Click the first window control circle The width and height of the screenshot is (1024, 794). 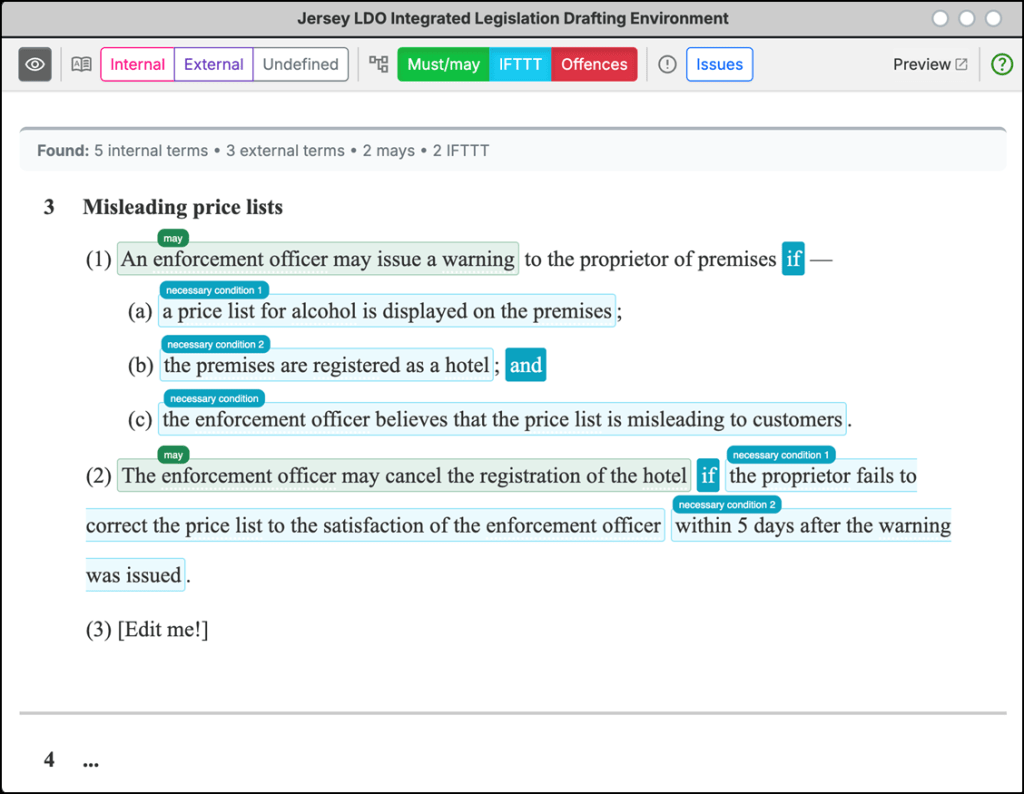(x=940, y=18)
